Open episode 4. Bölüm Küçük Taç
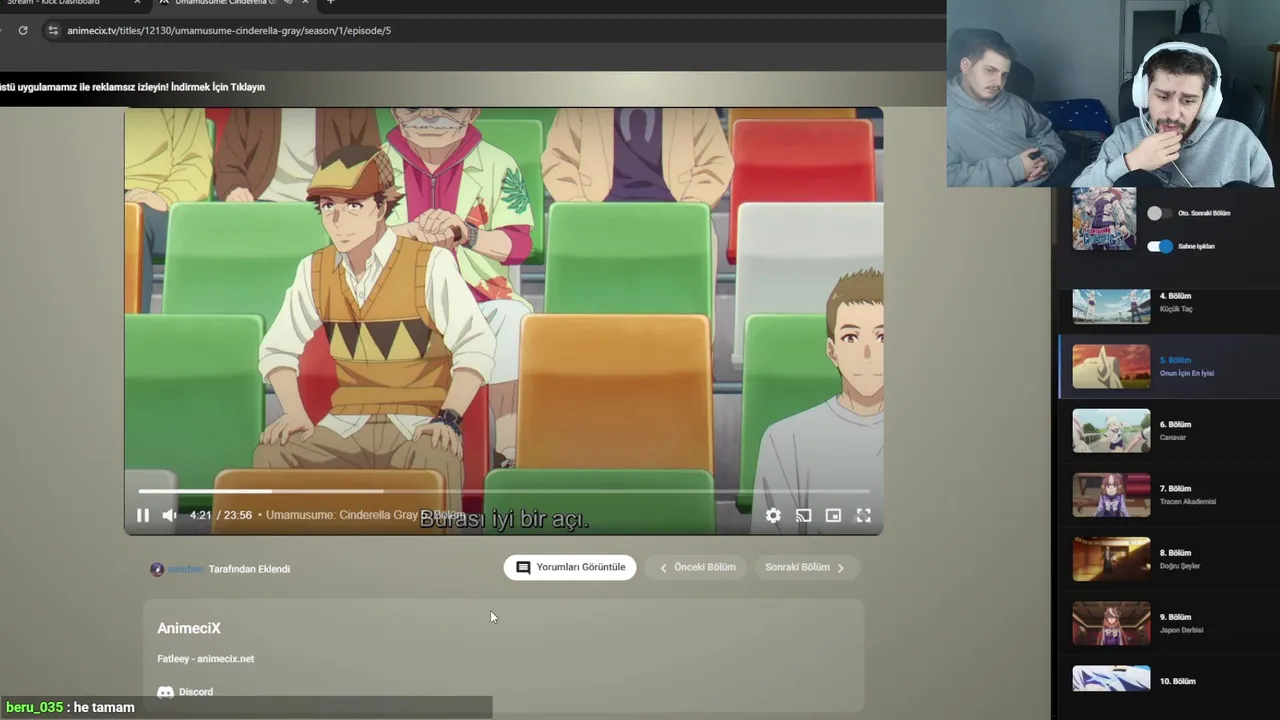Screen dimensions: 1280x720 [x=1168, y=306]
